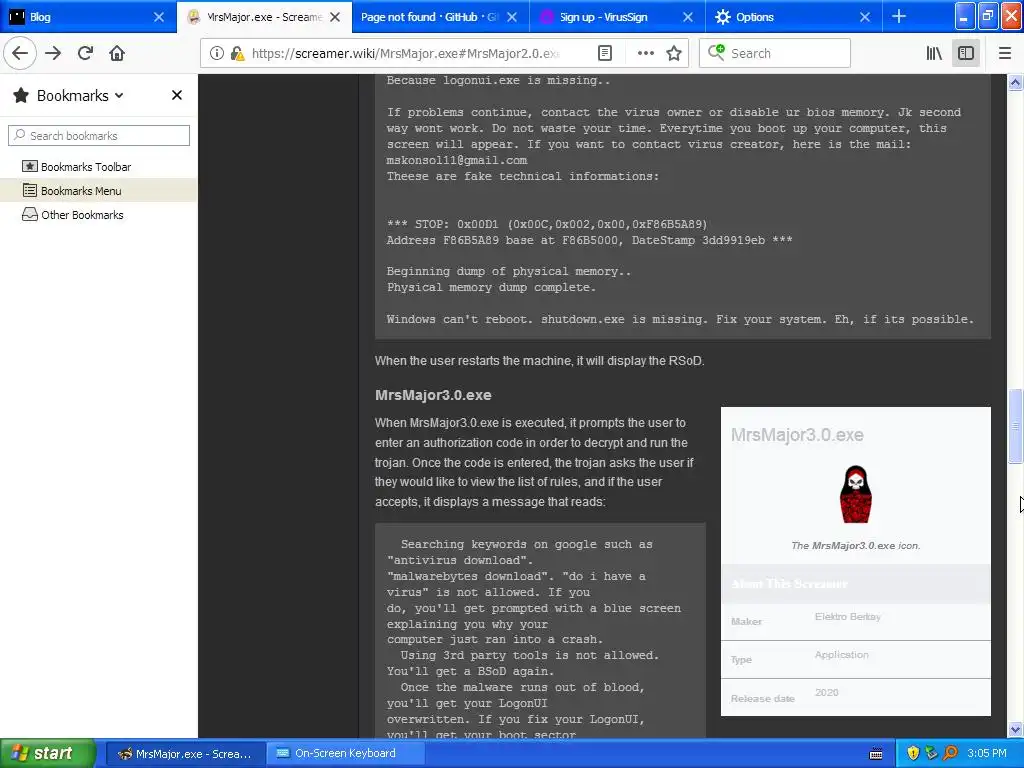Click the mskonsol11@gmail.com text
The width and height of the screenshot is (1024, 768).
click(x=456, y=160)
